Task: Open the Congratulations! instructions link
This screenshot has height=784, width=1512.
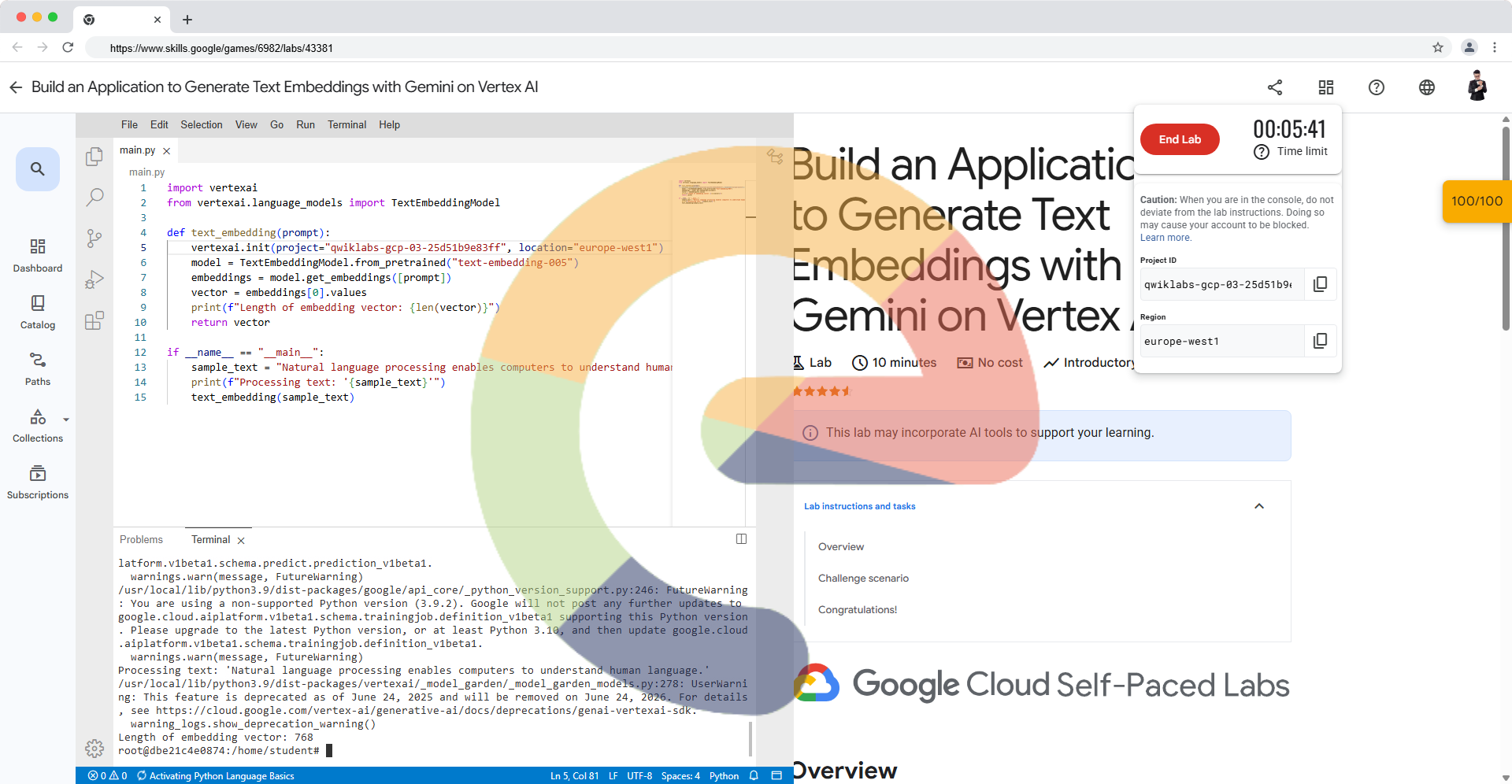Action: click(858, 610)
